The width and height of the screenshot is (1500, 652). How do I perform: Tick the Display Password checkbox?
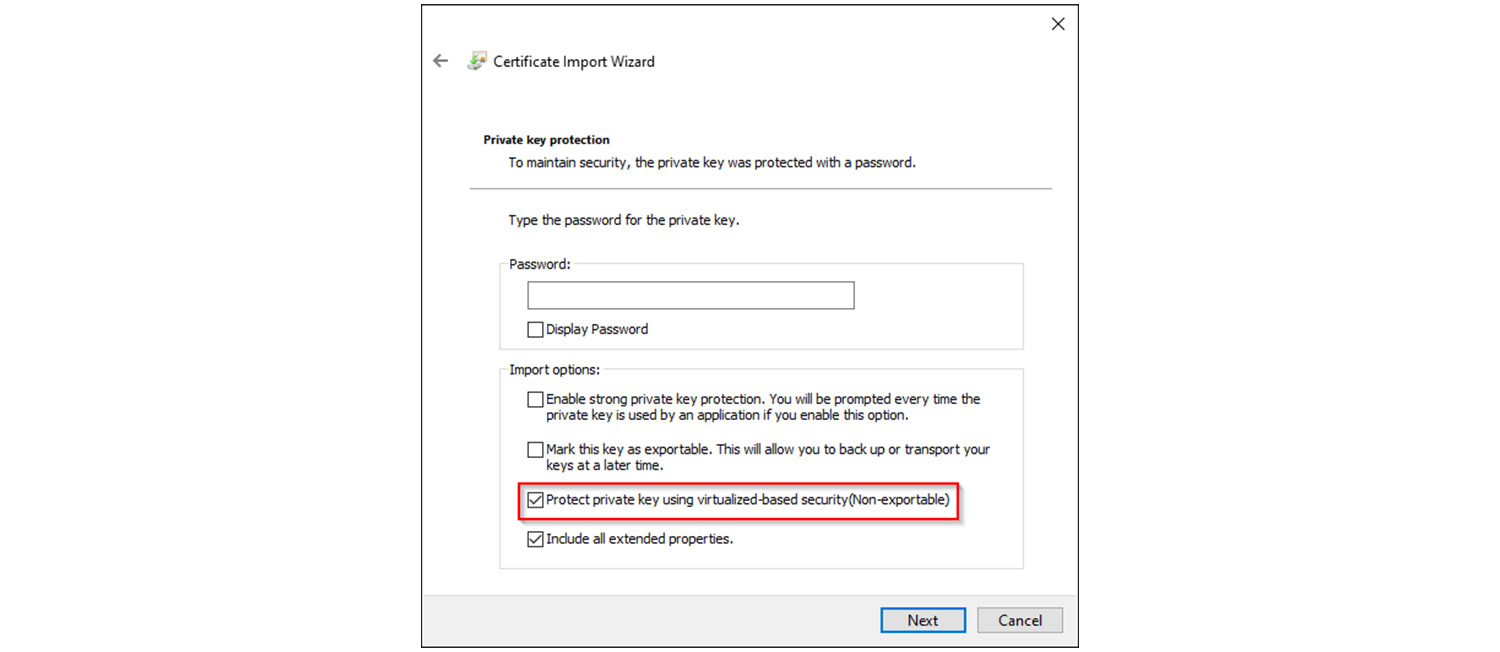click(x=536, y=329)
